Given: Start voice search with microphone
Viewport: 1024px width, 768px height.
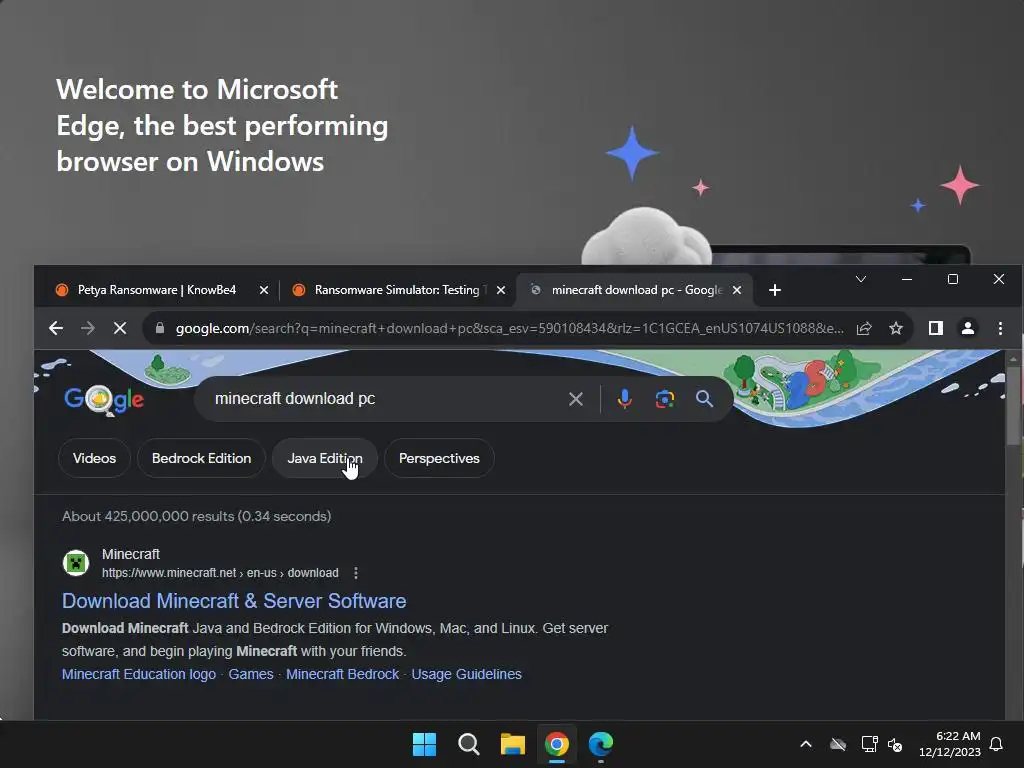Looking at the screenshot, I should 624,399.
